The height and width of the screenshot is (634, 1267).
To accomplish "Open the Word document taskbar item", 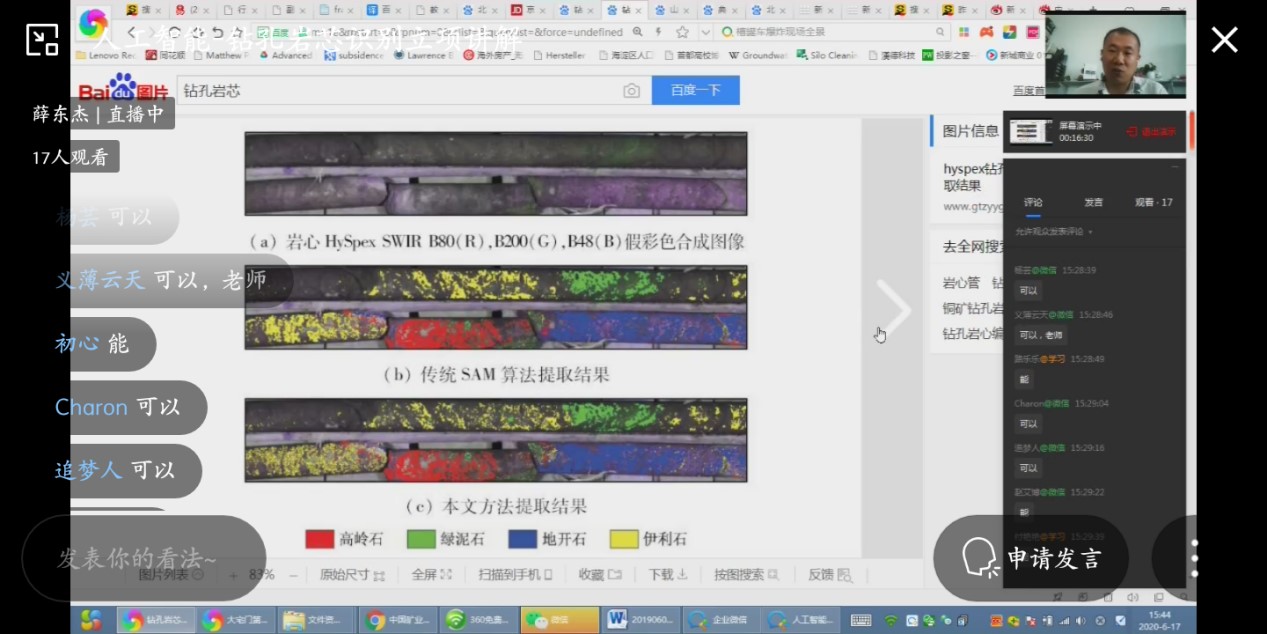I will (640, 620).
